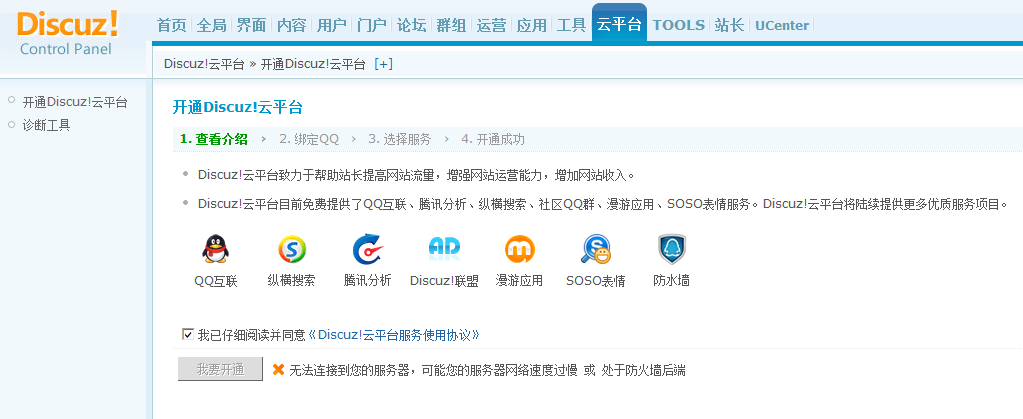Image resolution: width=1023 pixels, height=419 pixels.
Task: Click the SOSO表情 label text
Action: 596,281
